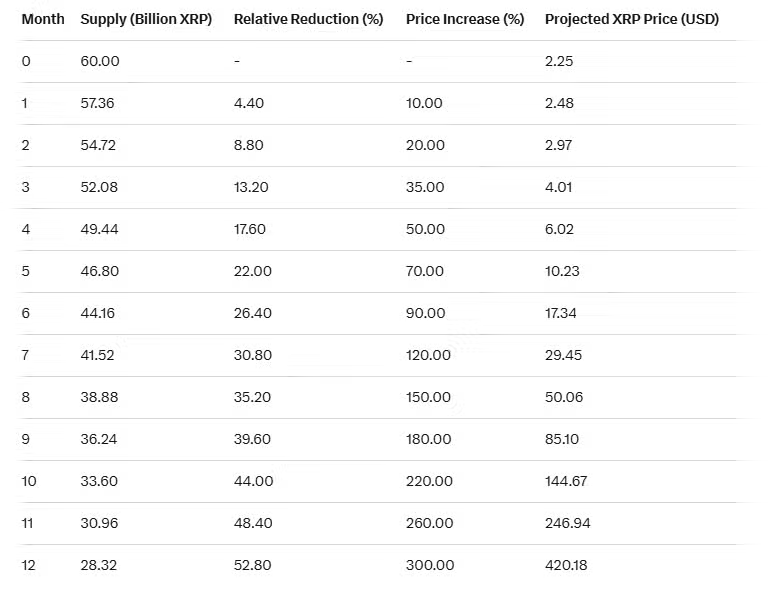This screenshot has width=778, height=591.
Task: Click the supply value 28.32
Action: click(100, 565)
